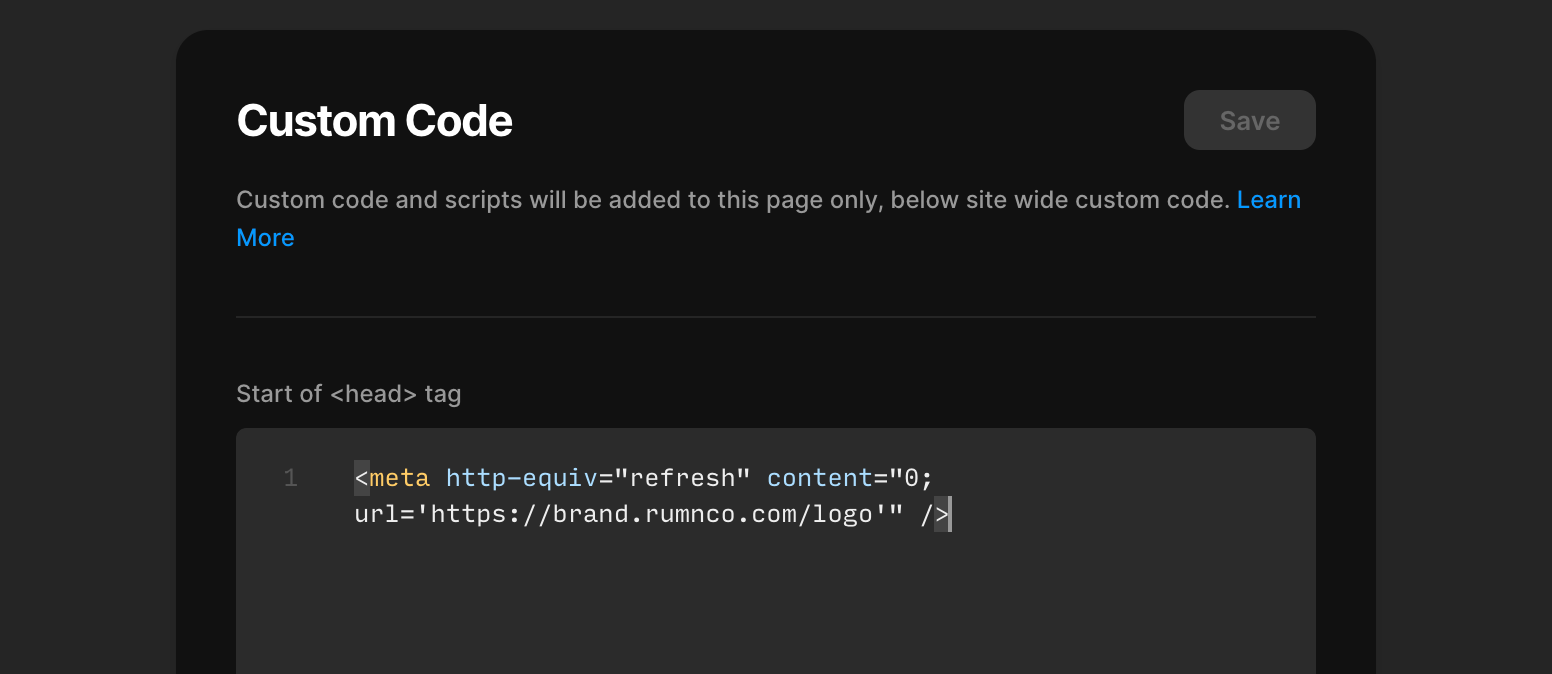Screen dimensions: 1552x674
Task: Click the blank gutter space beside the wrapped line
Action: 290,515
